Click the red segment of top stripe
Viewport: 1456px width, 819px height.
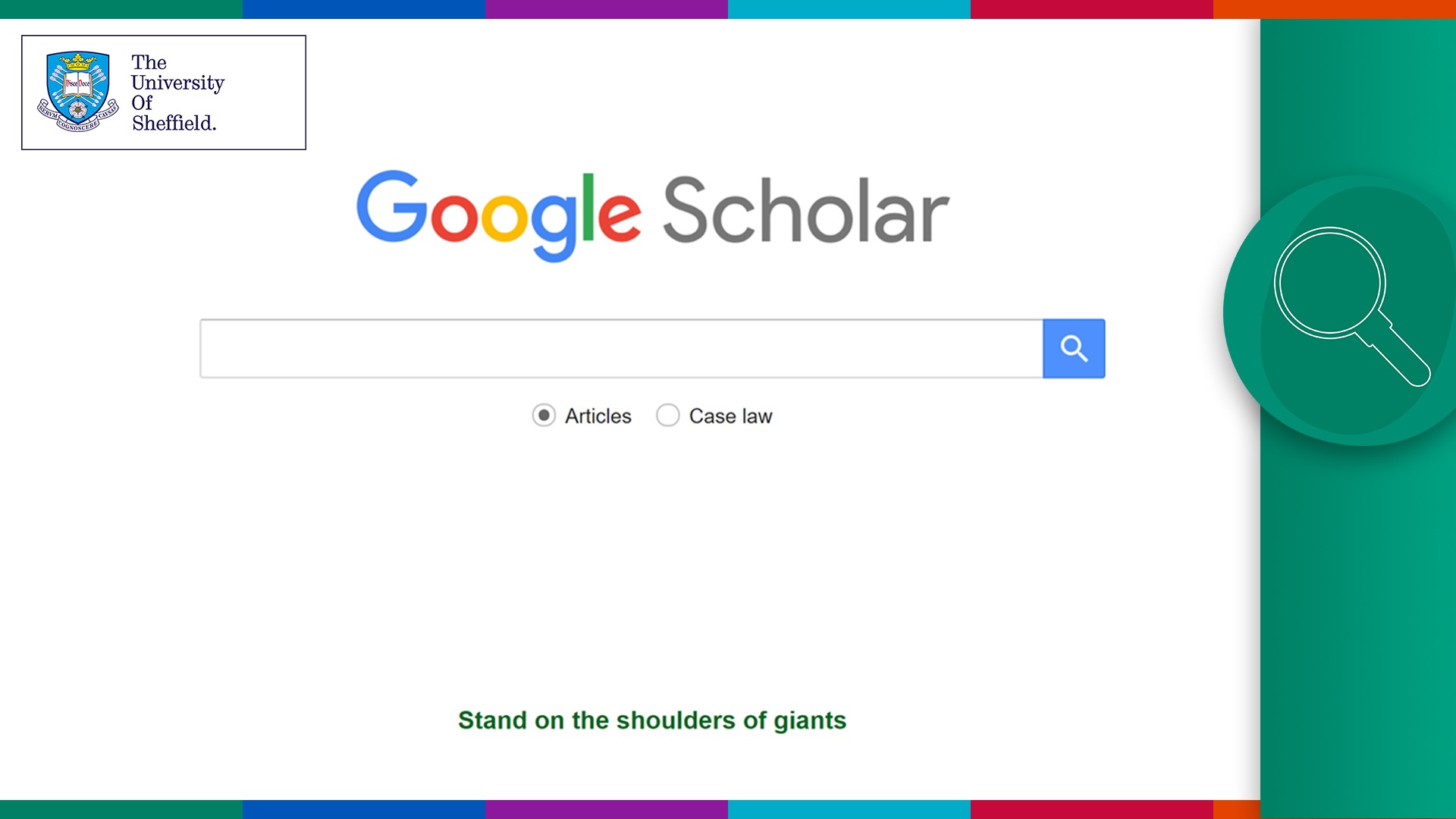[x=1092, y=9]
